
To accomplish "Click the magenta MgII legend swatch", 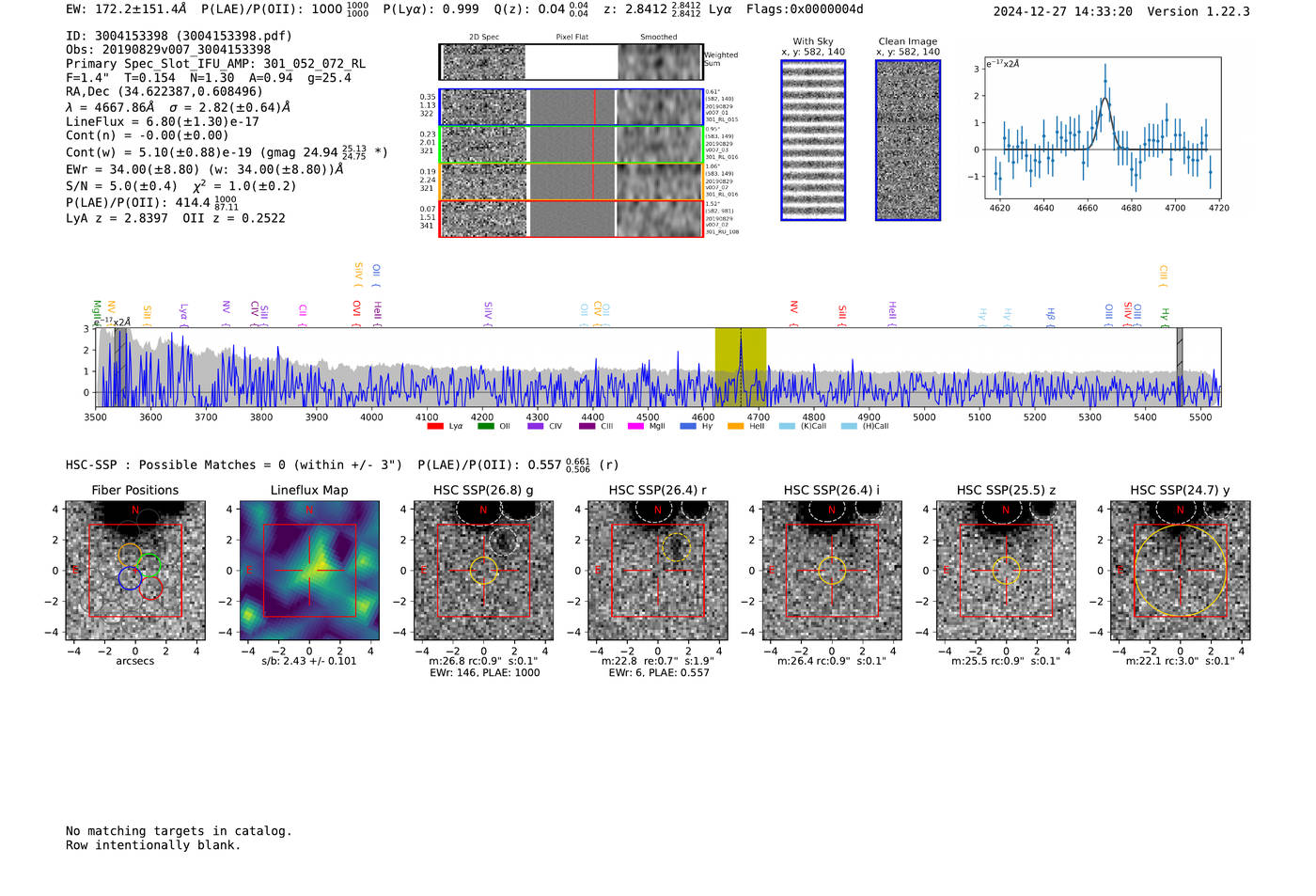I will (x=635, y=426).
